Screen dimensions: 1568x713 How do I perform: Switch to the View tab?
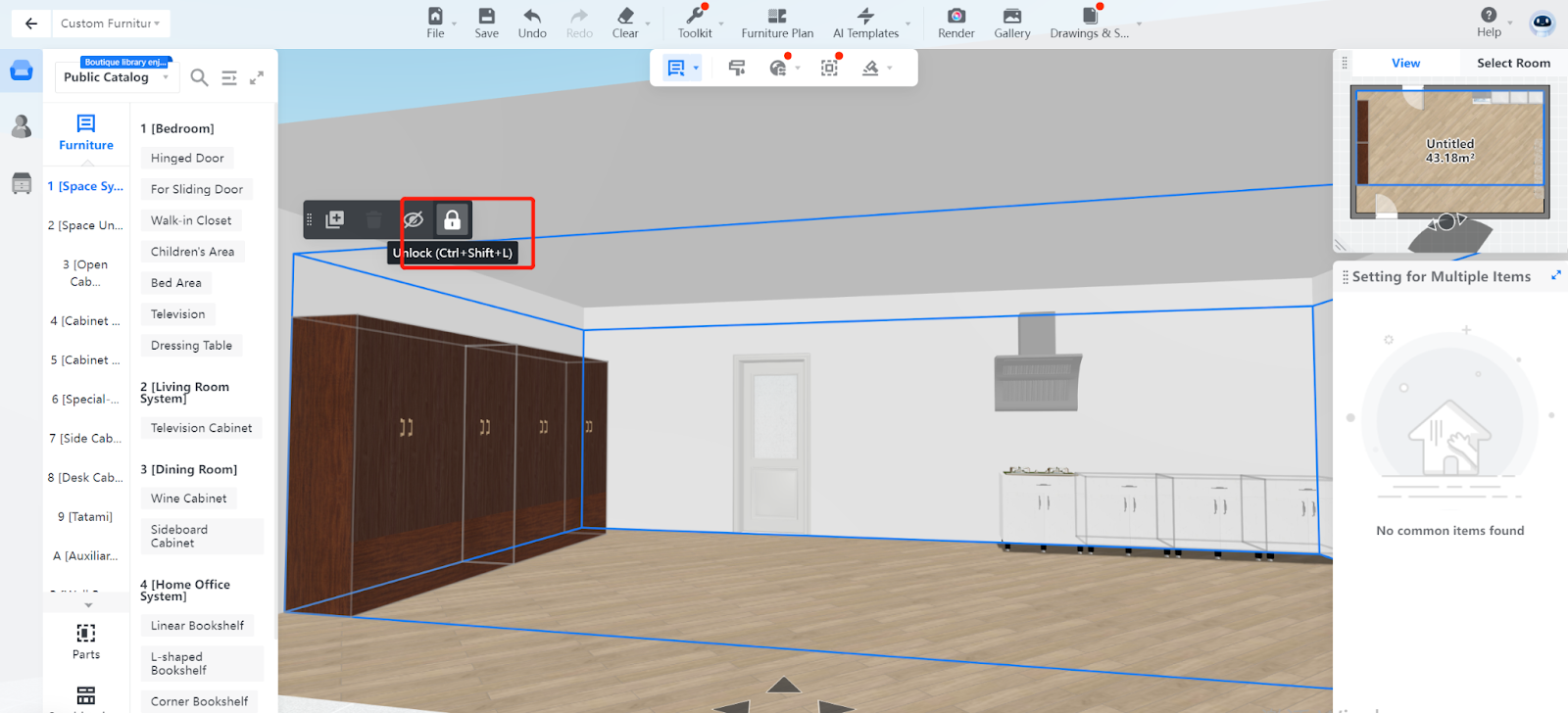1405,63
